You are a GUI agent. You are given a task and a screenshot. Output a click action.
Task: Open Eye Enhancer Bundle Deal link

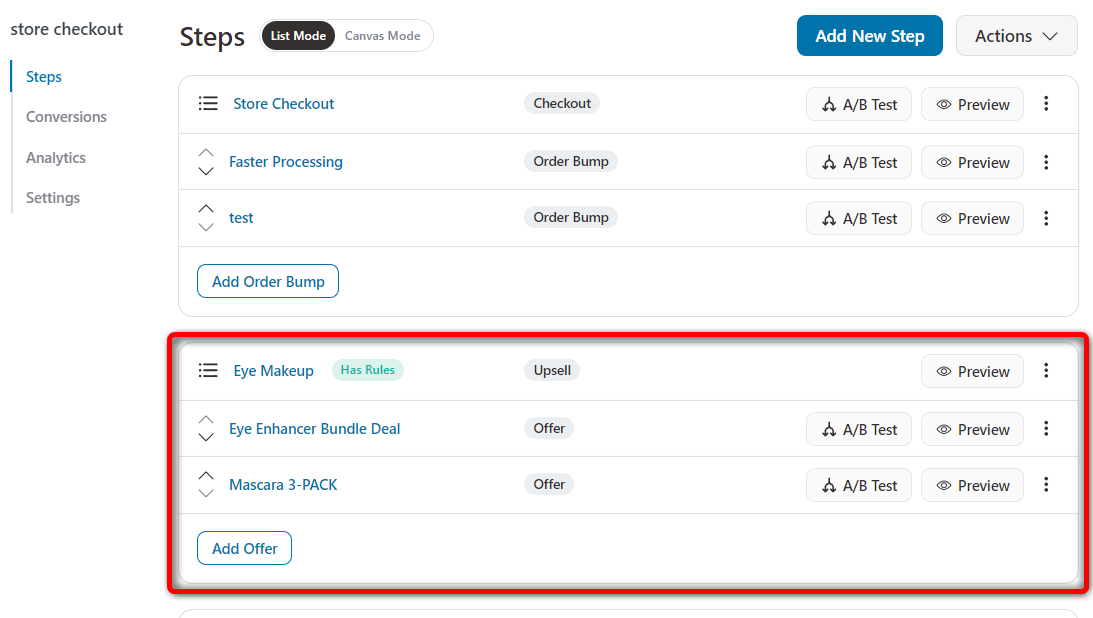(314, 428)
